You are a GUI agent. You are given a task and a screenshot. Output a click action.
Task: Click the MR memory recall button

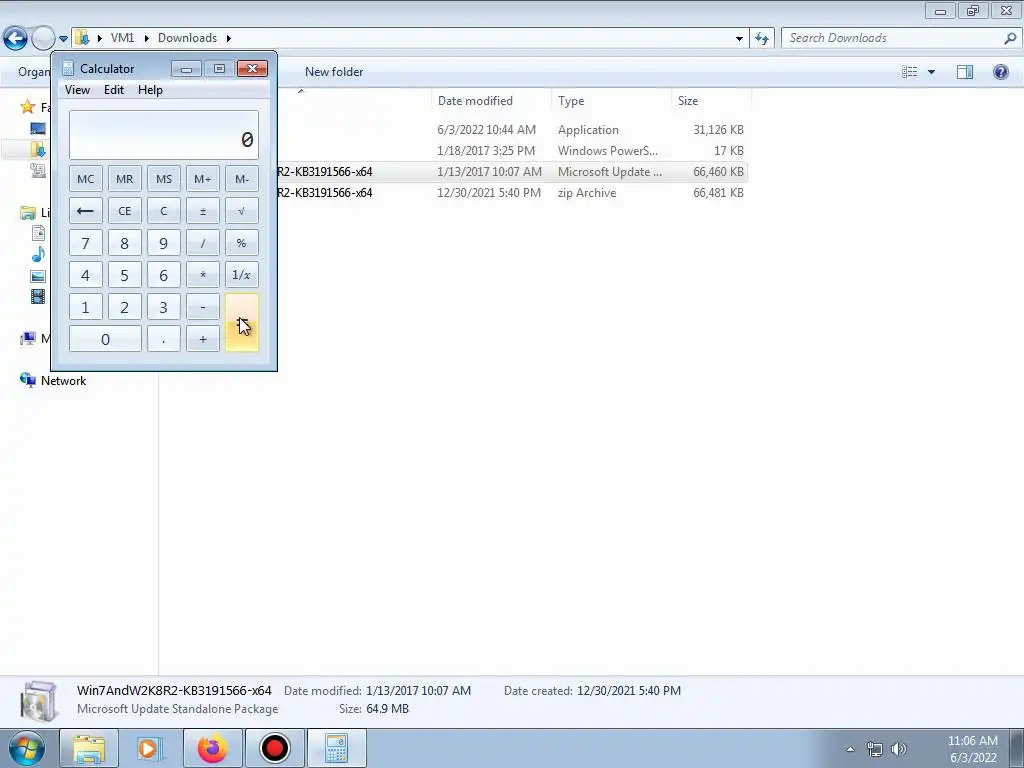[125, 179]
